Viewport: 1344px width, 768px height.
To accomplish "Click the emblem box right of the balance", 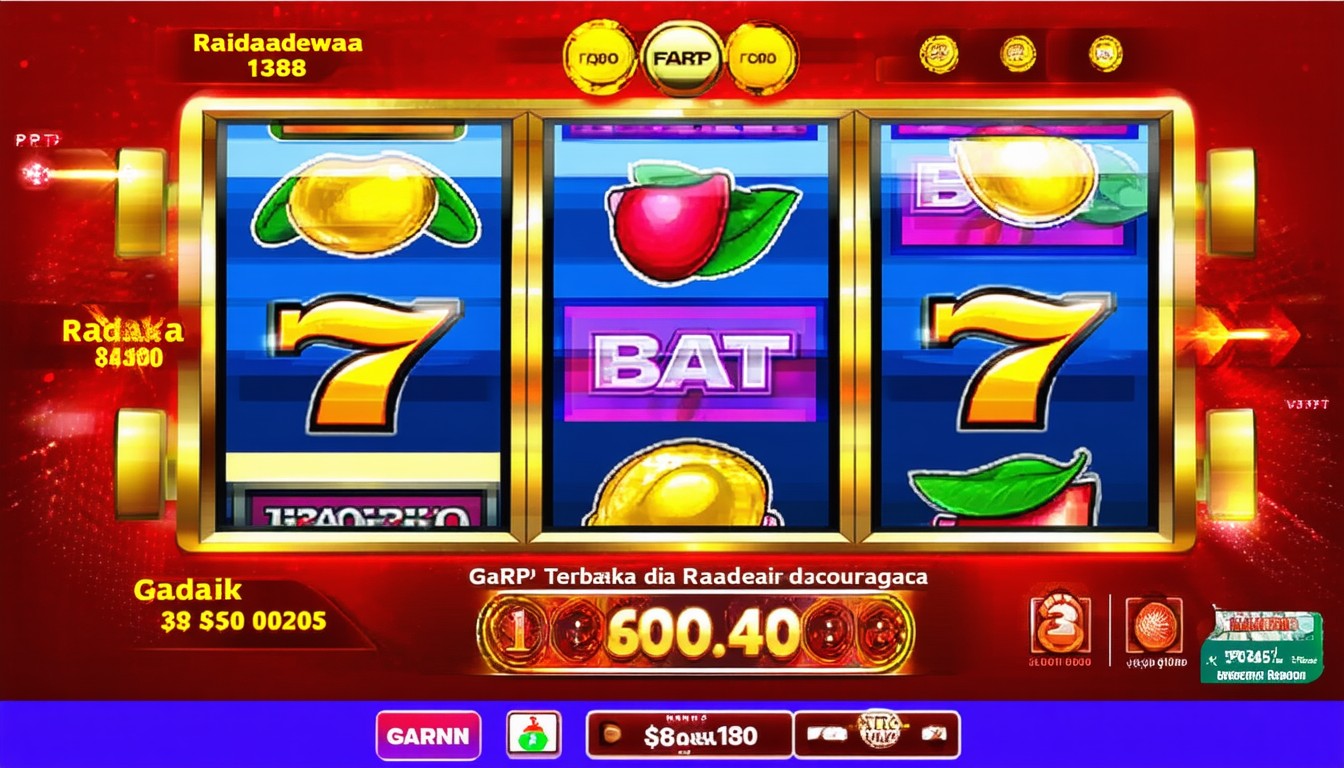I will click(877, 735).
